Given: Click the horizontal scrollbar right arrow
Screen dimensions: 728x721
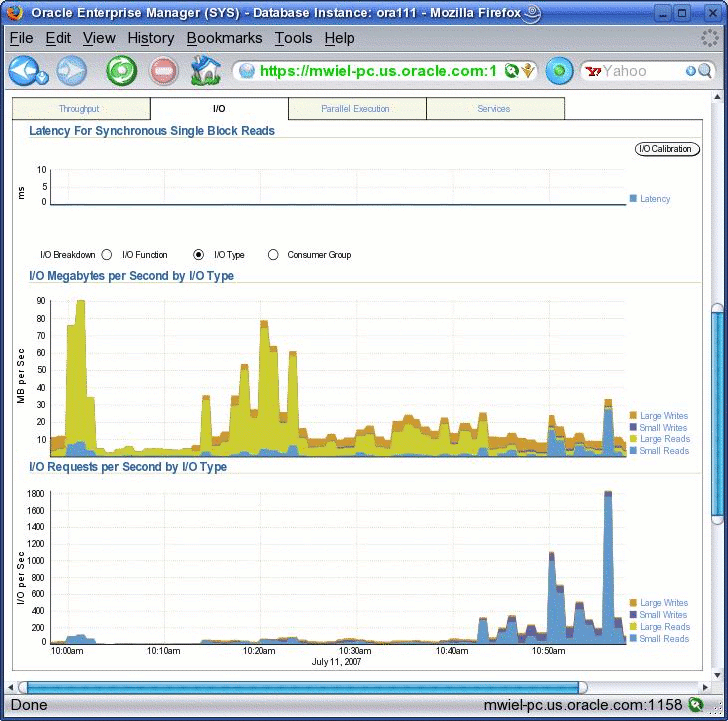Looking at the screenshot, I should [x=705, y=687].
